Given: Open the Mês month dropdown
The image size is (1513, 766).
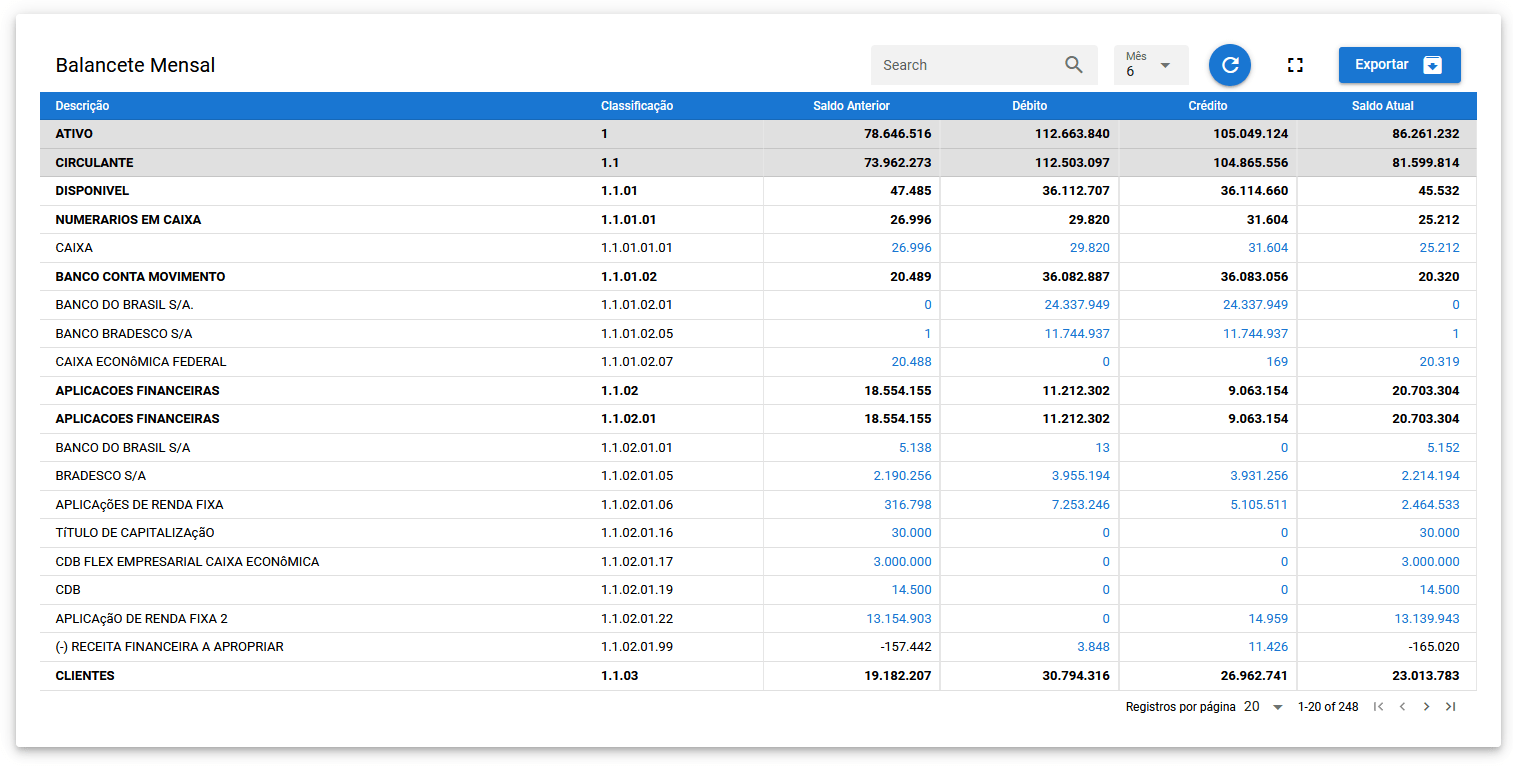Looking at the screenshot, I should point(1150,65).
